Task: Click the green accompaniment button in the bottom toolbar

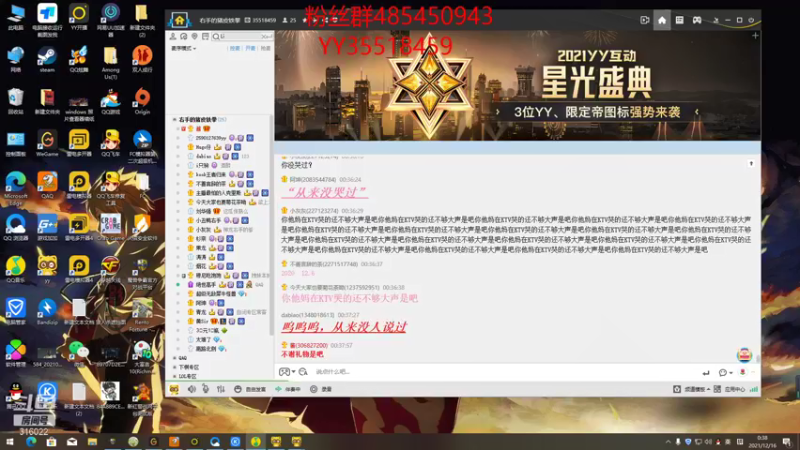Action: point(288,389)
